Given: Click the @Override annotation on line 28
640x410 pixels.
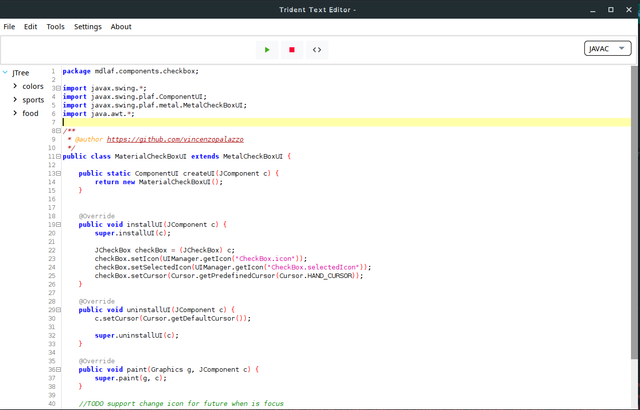Looking at the screenshot, I should pos(97,301).
